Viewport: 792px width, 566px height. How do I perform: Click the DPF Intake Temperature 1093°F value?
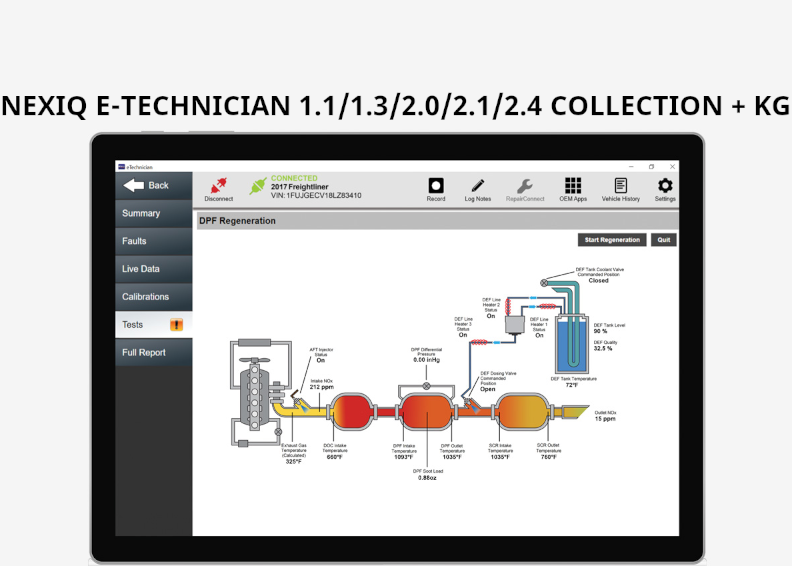[404, 457]
